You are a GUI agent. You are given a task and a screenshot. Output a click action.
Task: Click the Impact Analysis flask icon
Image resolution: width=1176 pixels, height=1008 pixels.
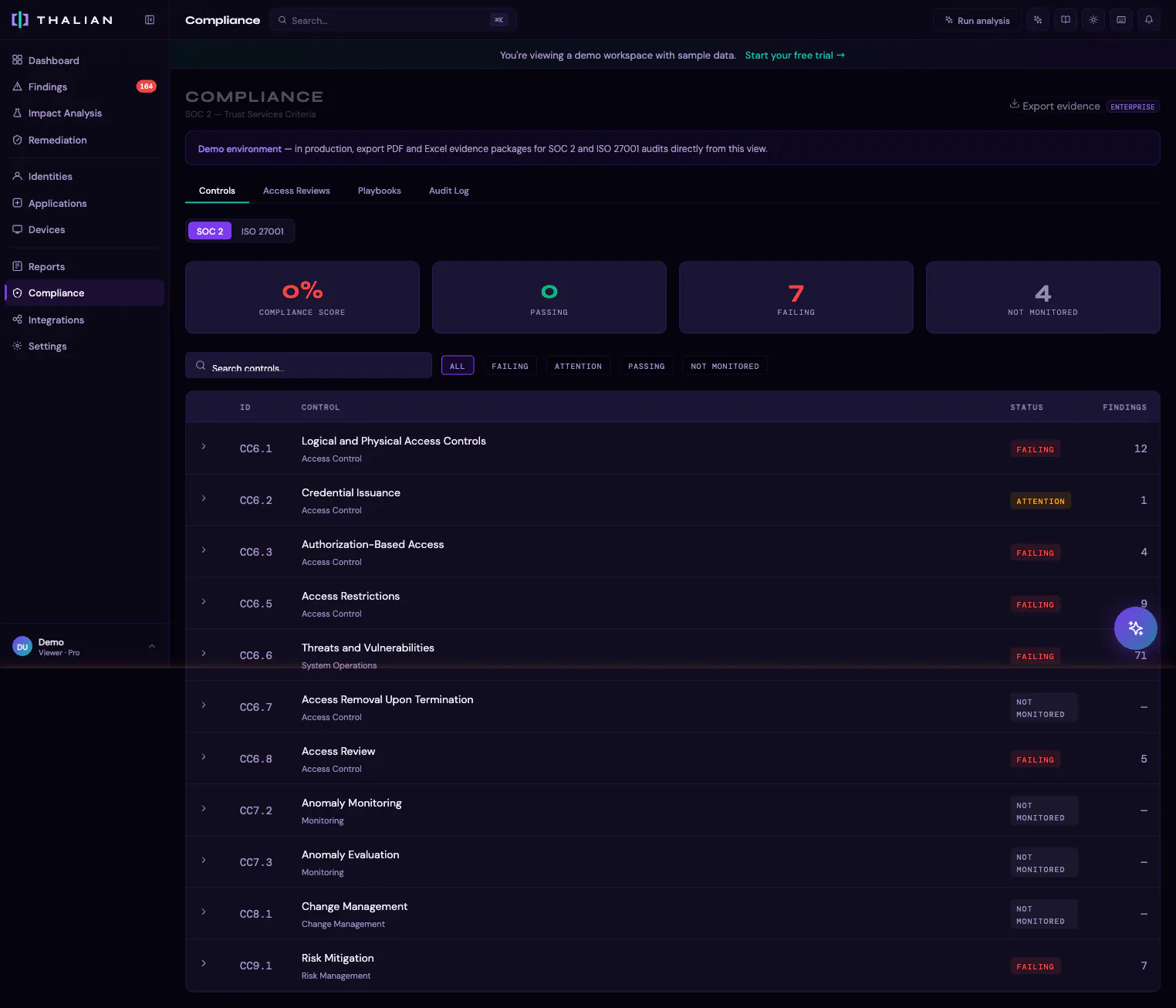click(x=17, y=113)
